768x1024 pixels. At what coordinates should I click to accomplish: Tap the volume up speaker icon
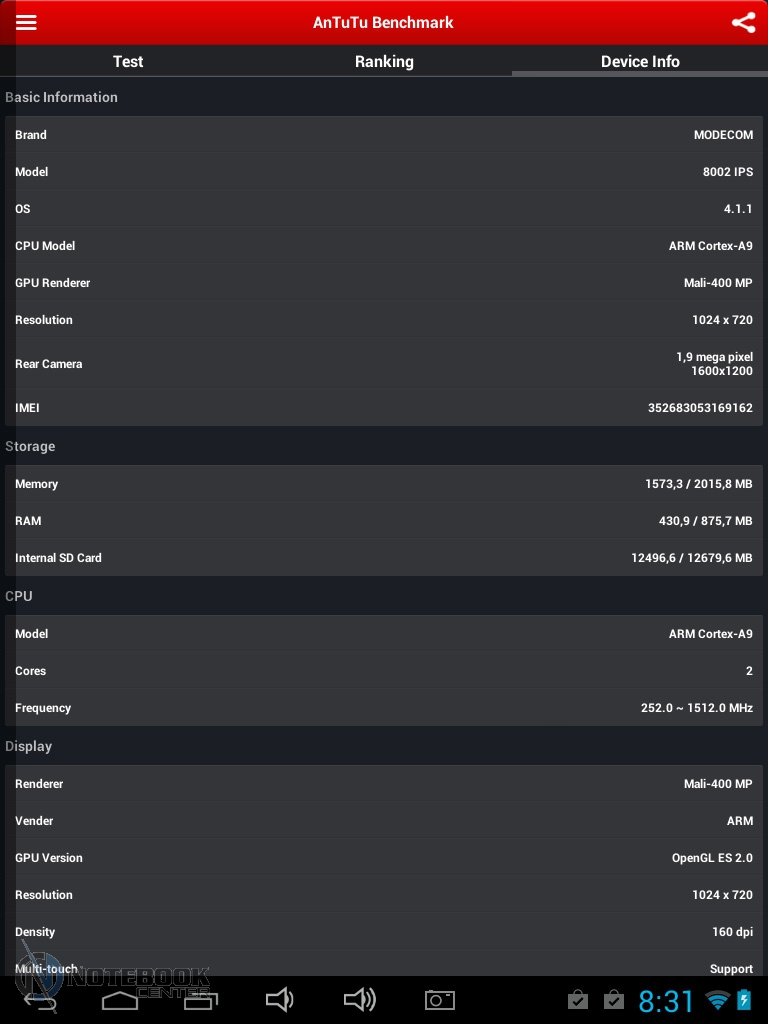click(x=359, y=999)
